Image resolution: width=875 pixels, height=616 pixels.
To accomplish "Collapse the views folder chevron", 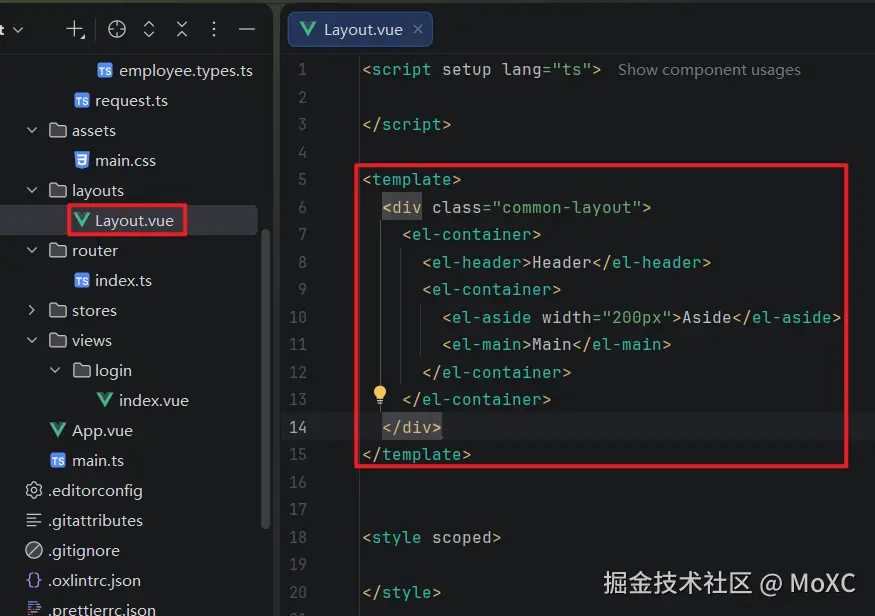I will pyautogui.click(x=32, y=340).
